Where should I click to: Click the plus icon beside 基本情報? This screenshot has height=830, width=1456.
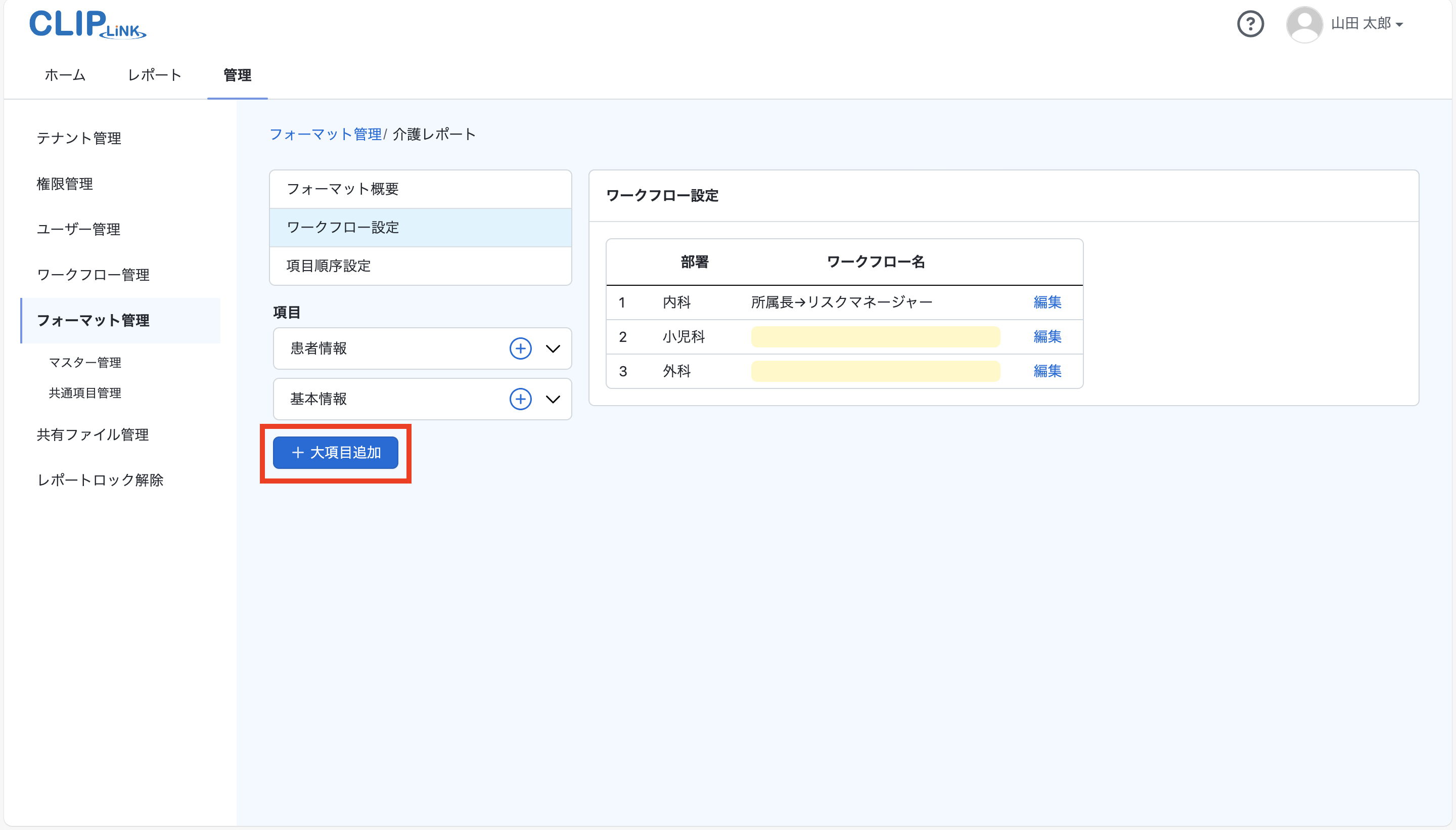coord(520,399)
